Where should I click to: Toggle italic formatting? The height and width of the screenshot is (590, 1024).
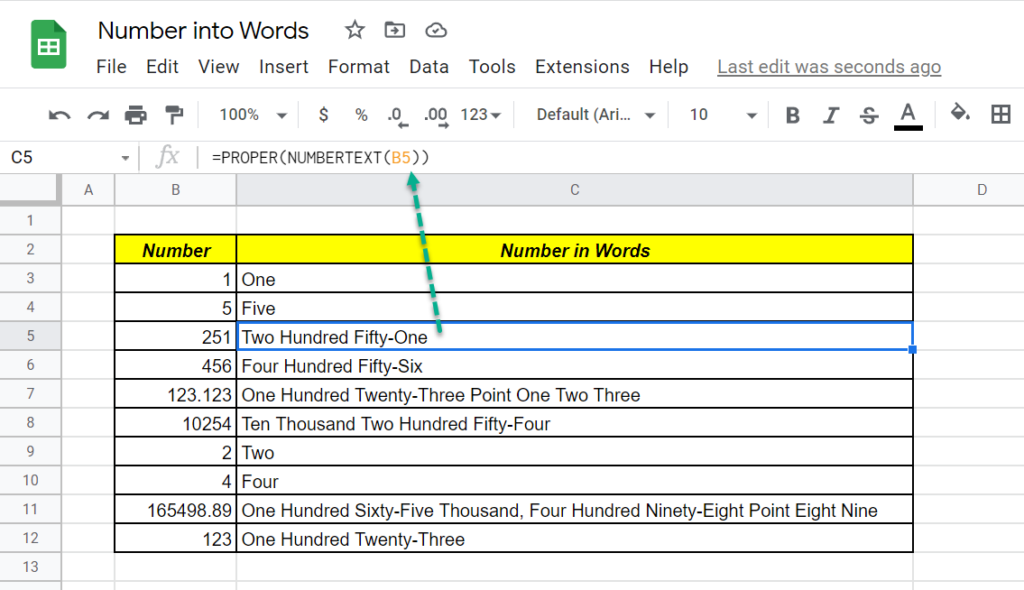click(831, 115)
